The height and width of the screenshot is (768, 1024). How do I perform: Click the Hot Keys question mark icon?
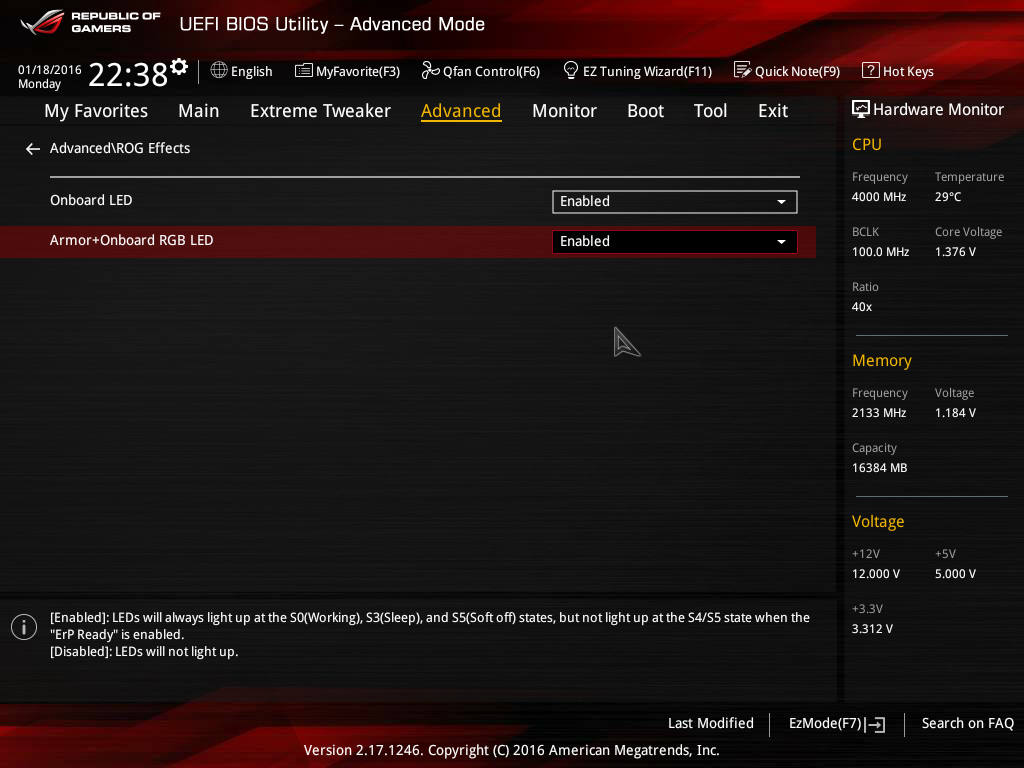pyautogui.click(x=871, y=70)
